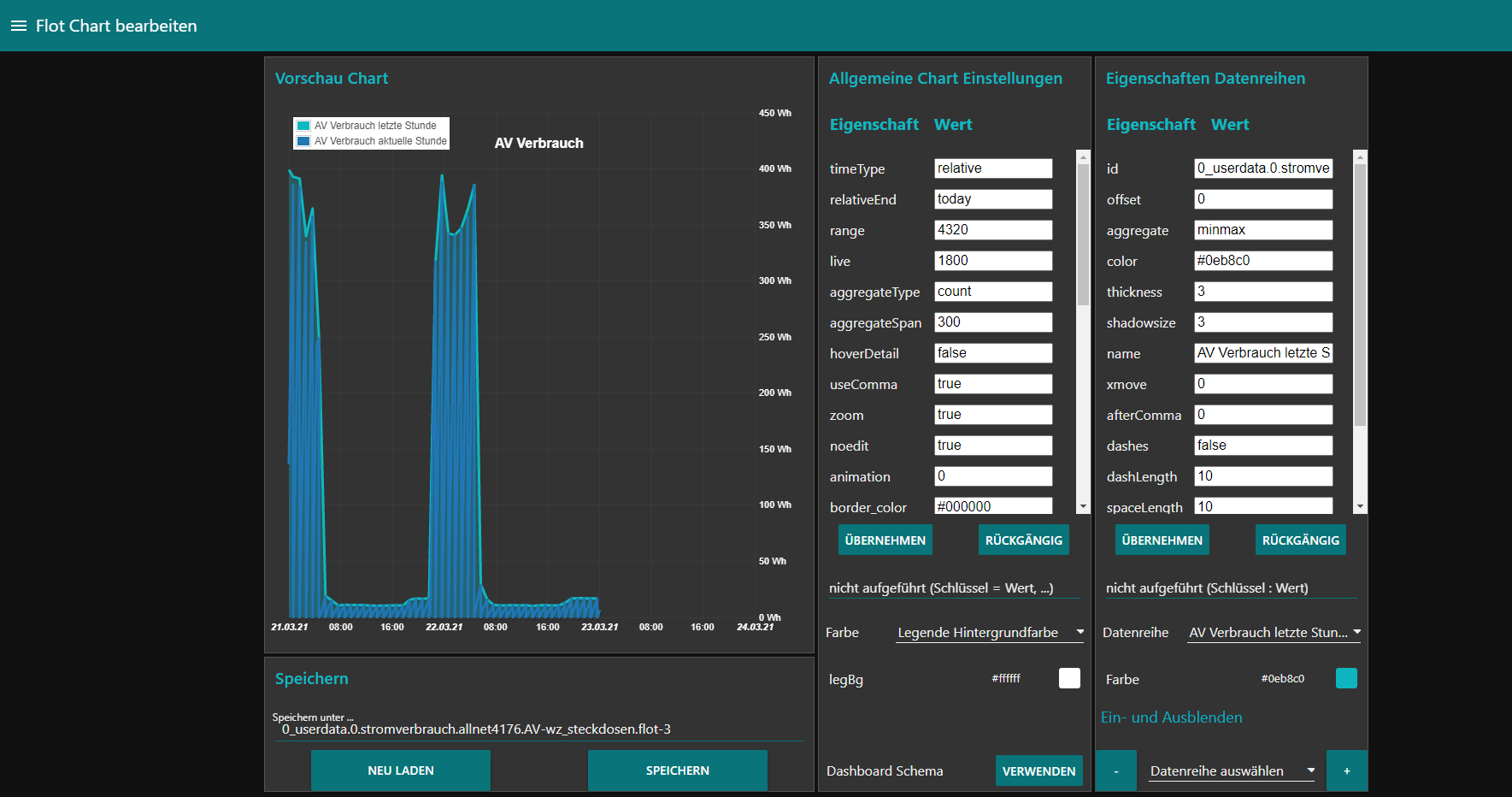Click the useComma value field
This screenshot has width=1512, height=797.
point(993,384)
